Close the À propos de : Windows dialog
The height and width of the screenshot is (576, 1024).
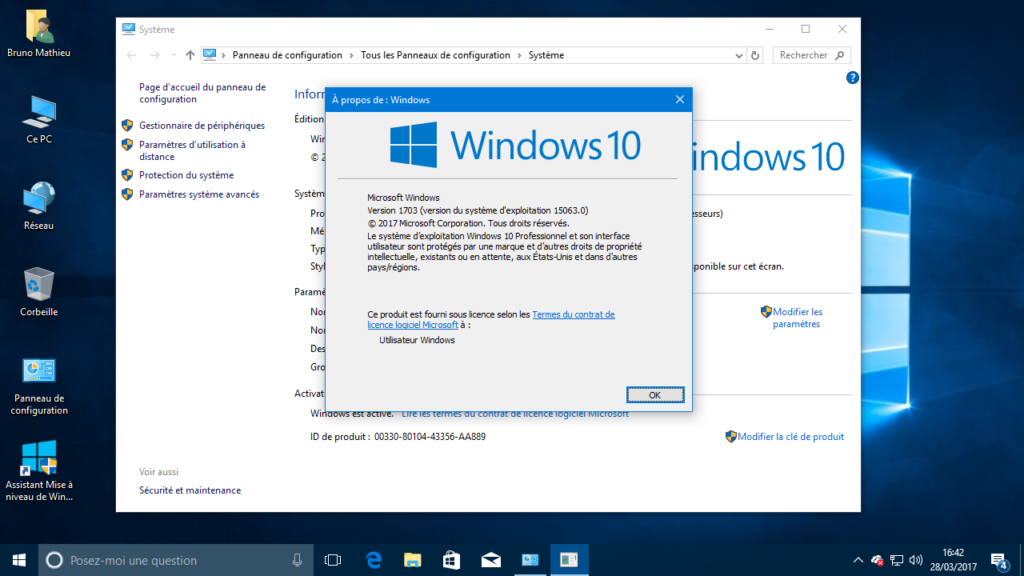680,99
